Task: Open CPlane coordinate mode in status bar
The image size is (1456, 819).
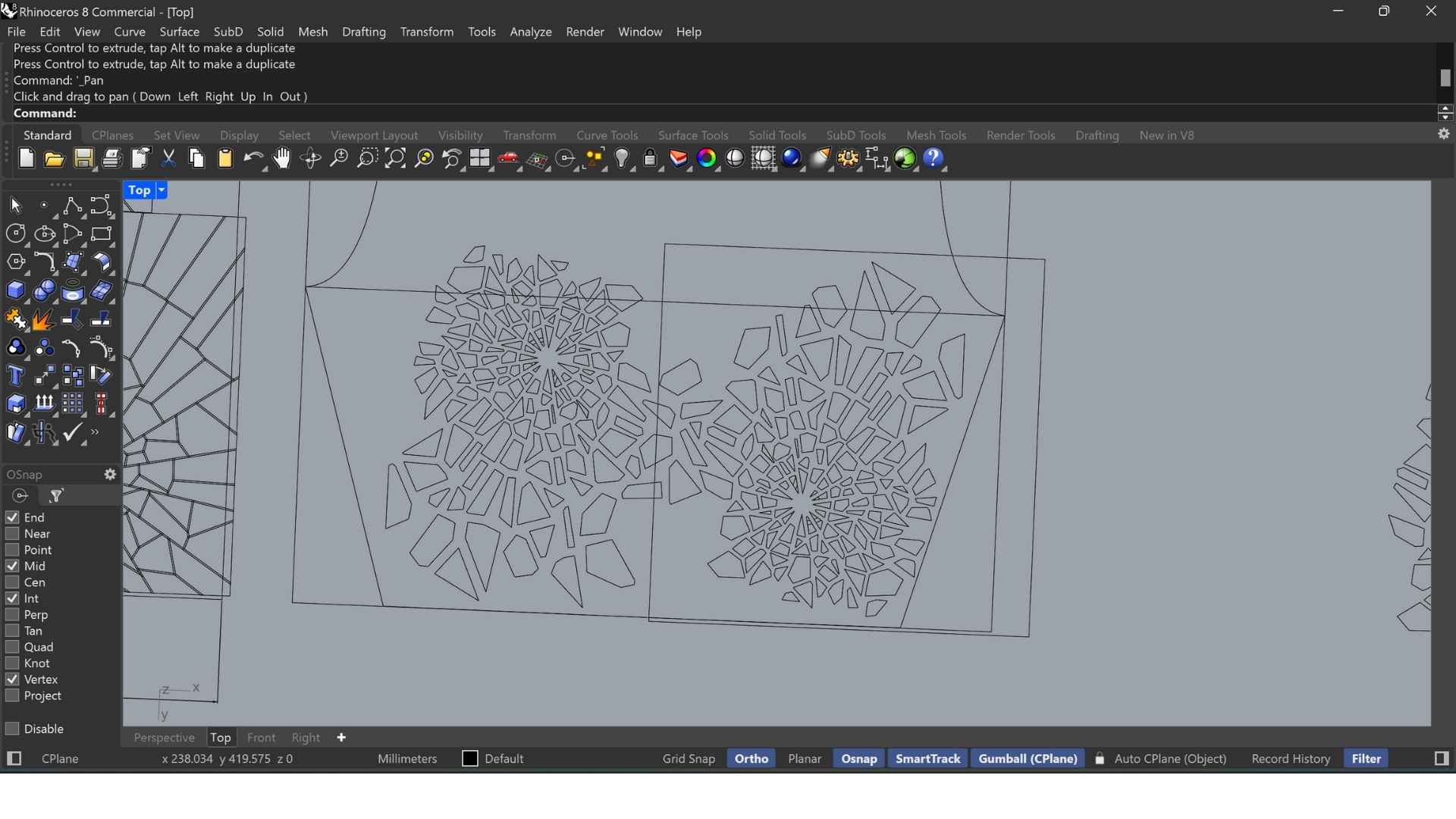Action: pos(61,760)
